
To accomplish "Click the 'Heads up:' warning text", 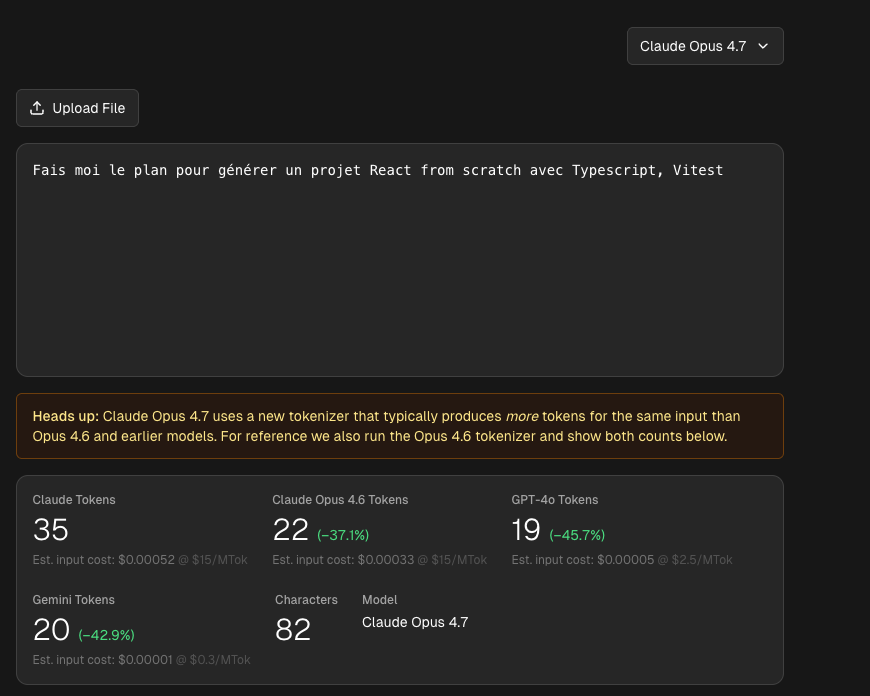I will (65, 416).
